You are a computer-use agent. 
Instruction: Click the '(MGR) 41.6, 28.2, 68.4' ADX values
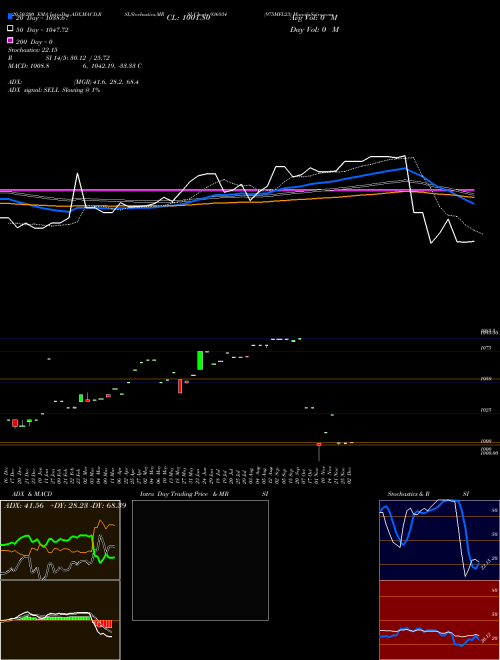pos(106,82)
